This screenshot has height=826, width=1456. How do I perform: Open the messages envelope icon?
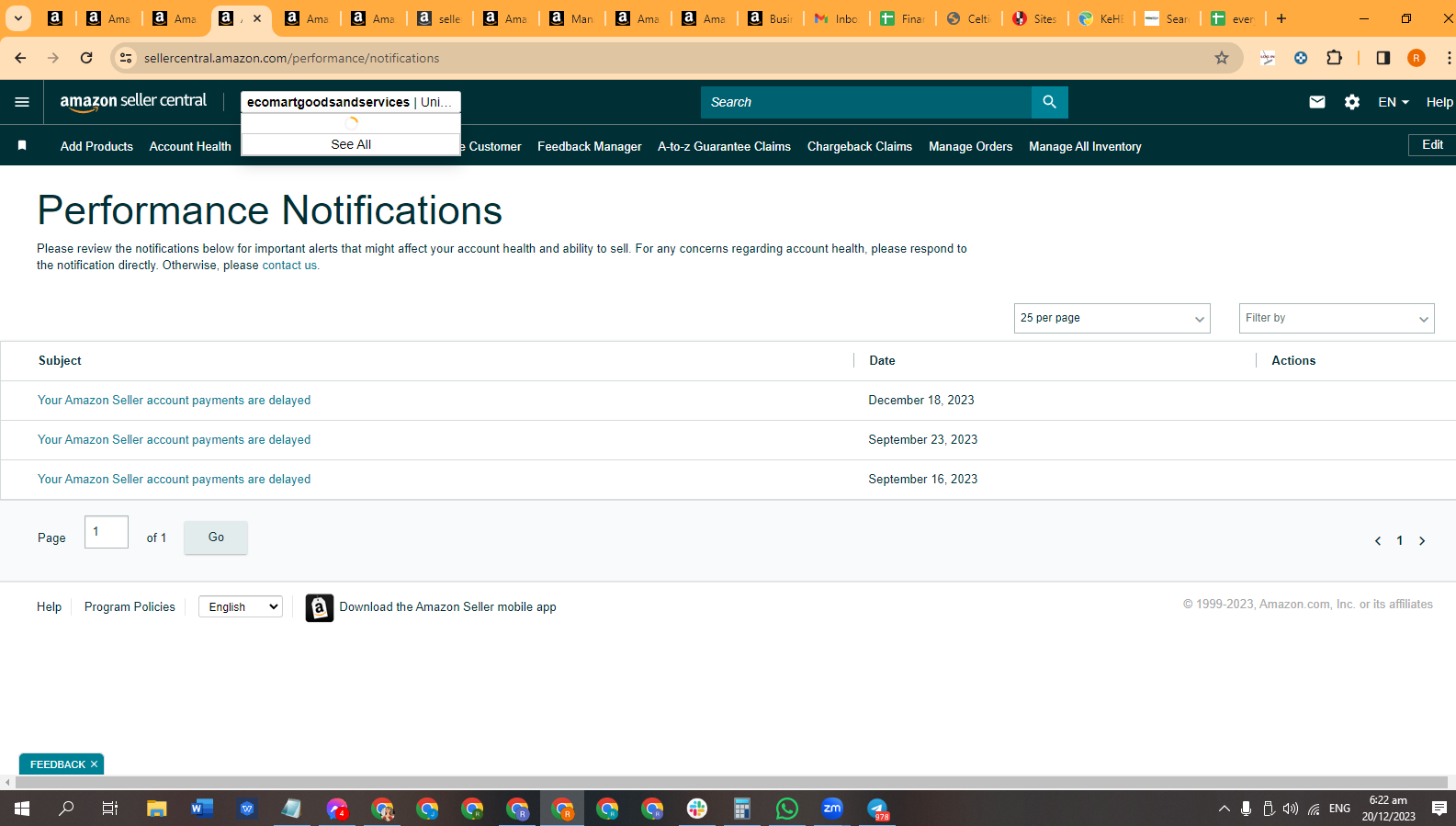tap(1316, 102)
